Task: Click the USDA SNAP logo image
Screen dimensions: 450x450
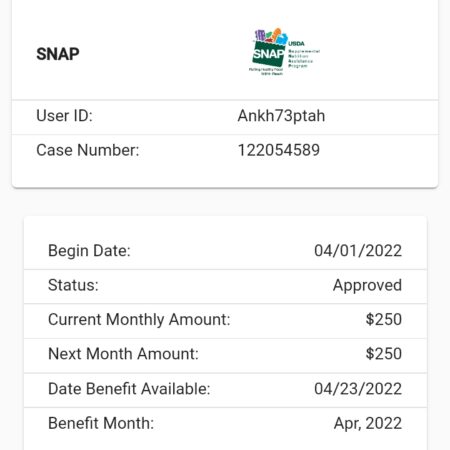Action: 284,52
